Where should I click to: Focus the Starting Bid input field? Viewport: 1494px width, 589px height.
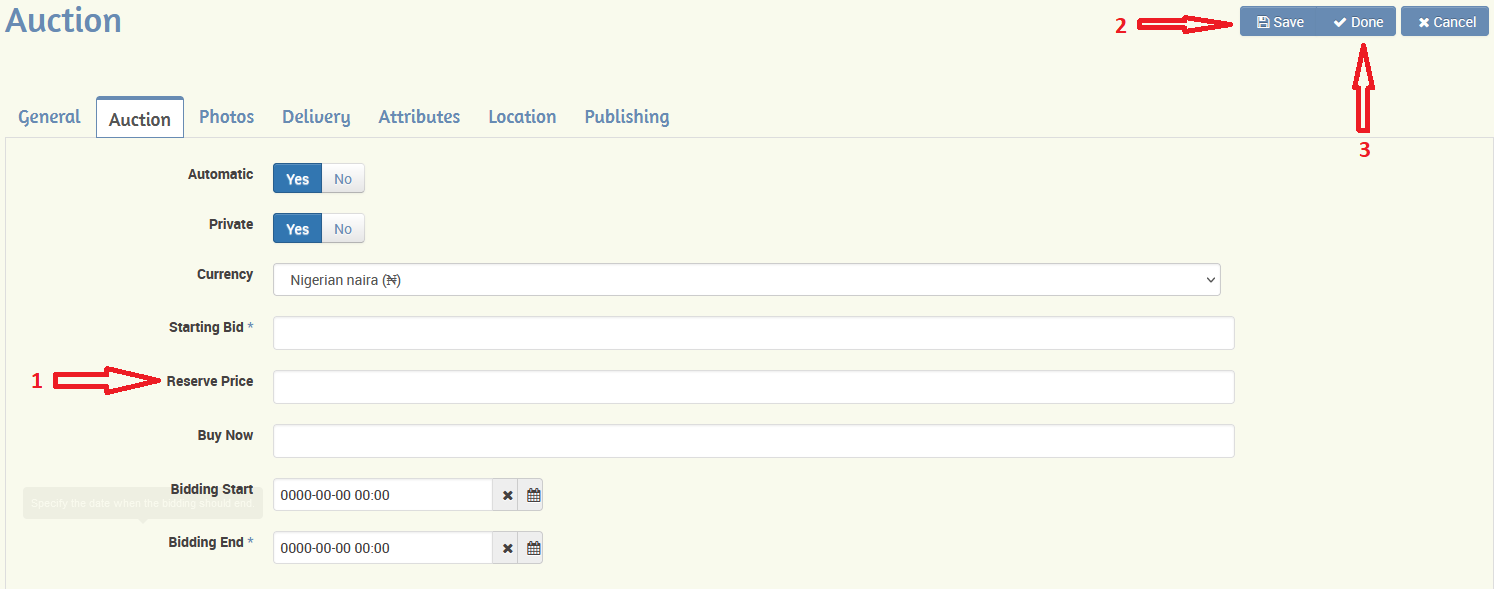click(x=753, y=333)
